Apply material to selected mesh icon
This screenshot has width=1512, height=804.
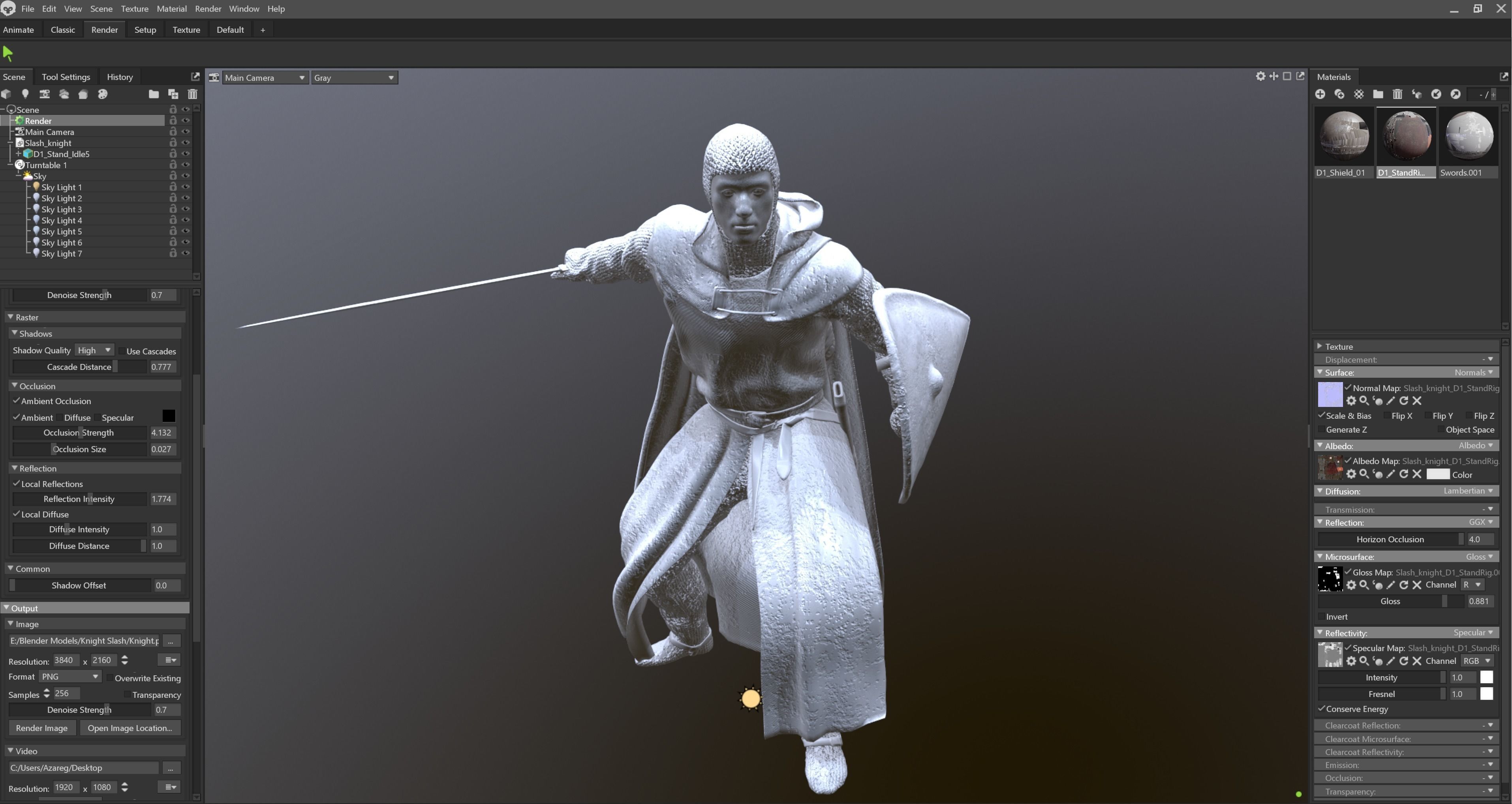click(x=1417, y=94)
